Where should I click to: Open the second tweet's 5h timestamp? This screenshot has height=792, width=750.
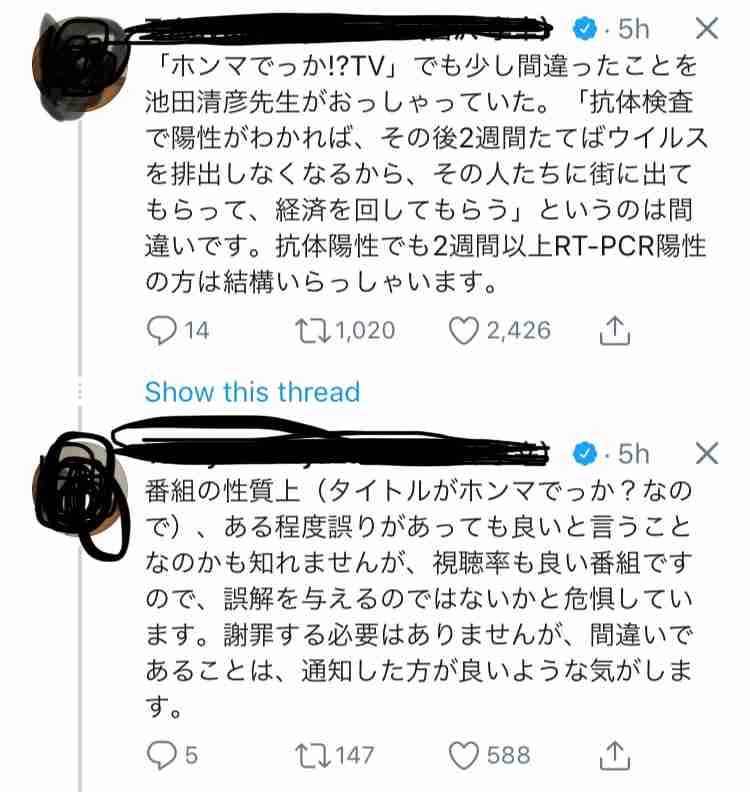632,454
